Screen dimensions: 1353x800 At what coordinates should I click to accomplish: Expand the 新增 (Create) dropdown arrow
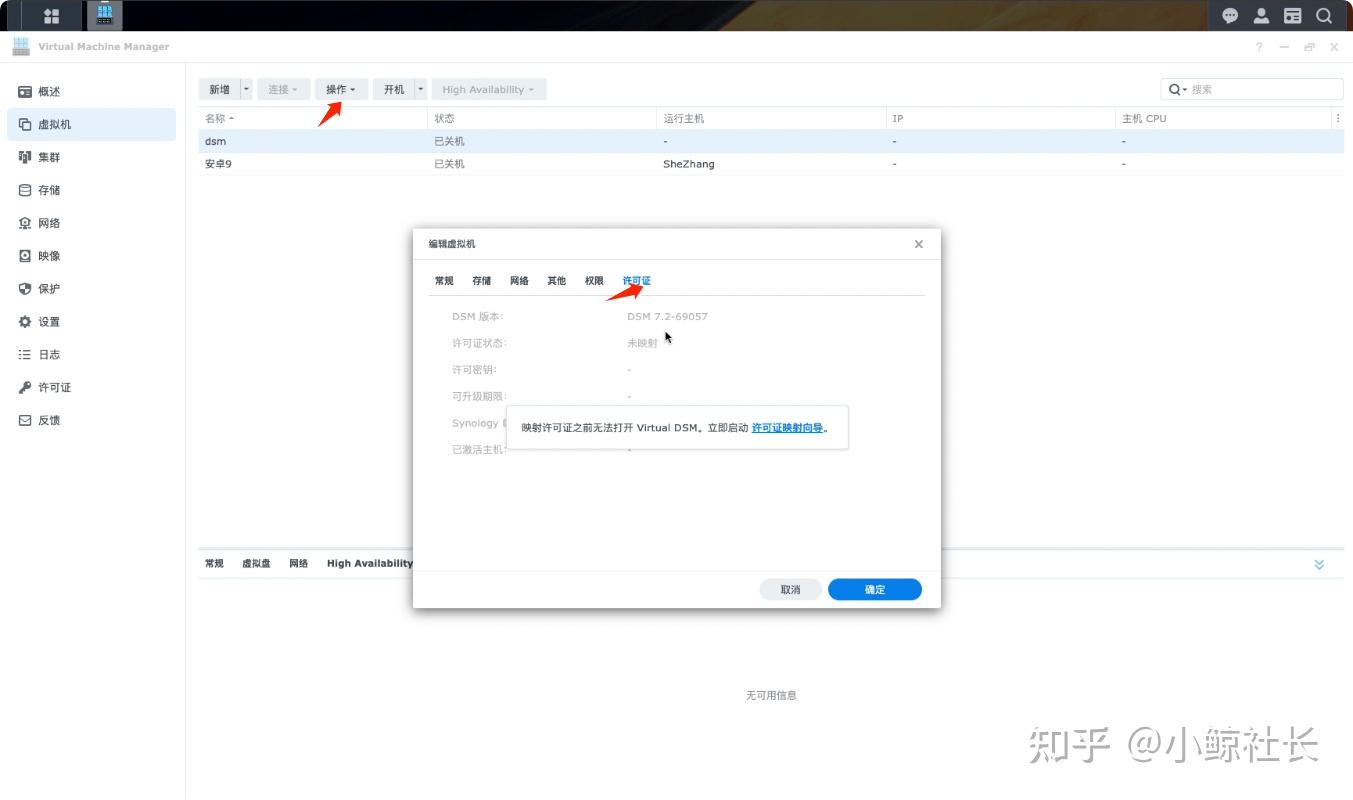(246, 88)
